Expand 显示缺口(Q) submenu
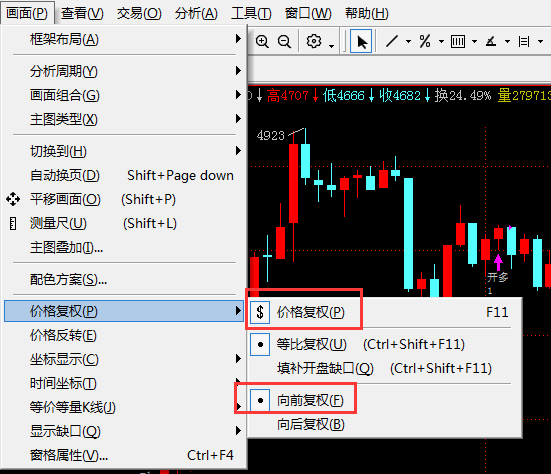This screenshot has height=474, width=551. point(124,431)
